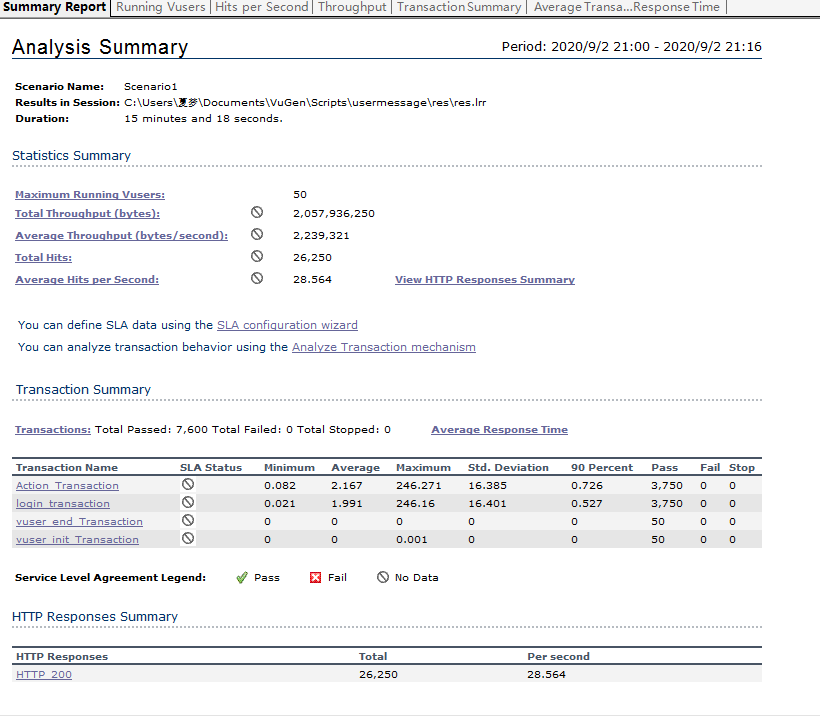Click the Std. Deviation column header
The image size is (820, 716).
(x=508, y=468)
